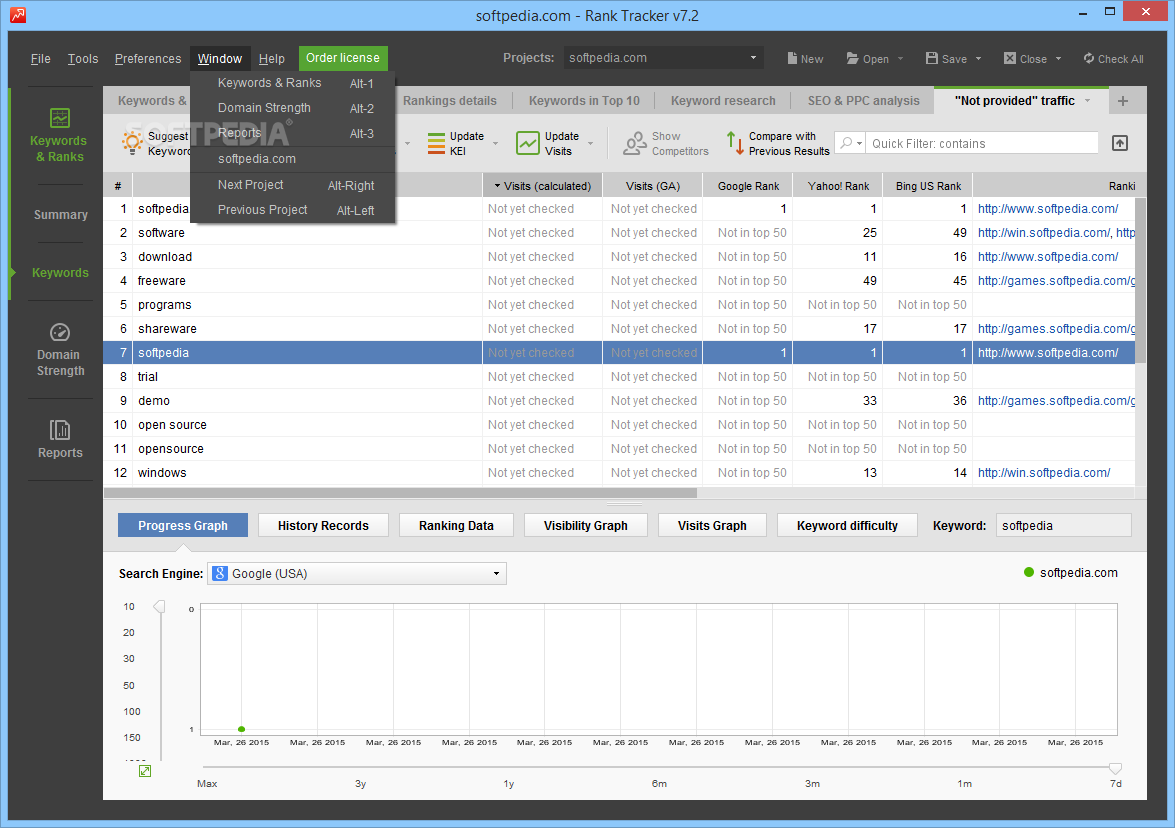Add a new workspace tab with plus

click(1123, 101)
